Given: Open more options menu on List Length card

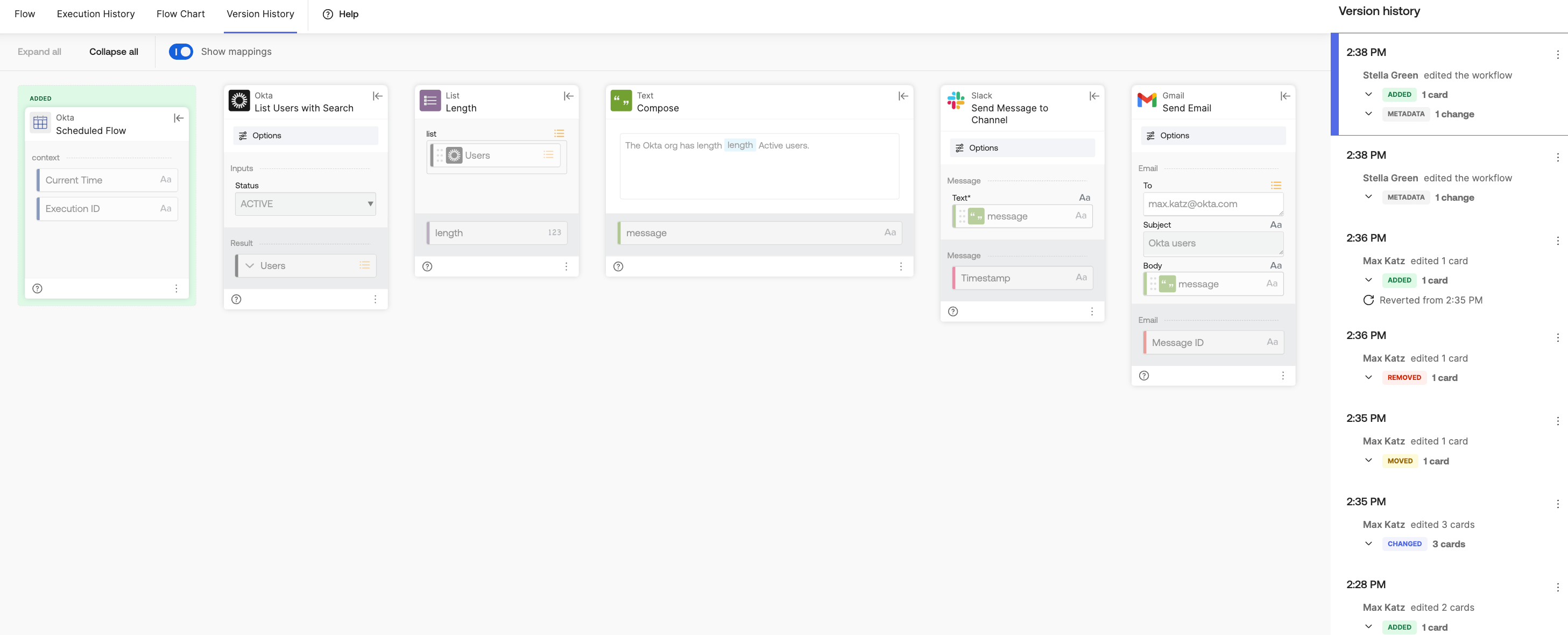Looking at the screenshot, I should [567, 267].
